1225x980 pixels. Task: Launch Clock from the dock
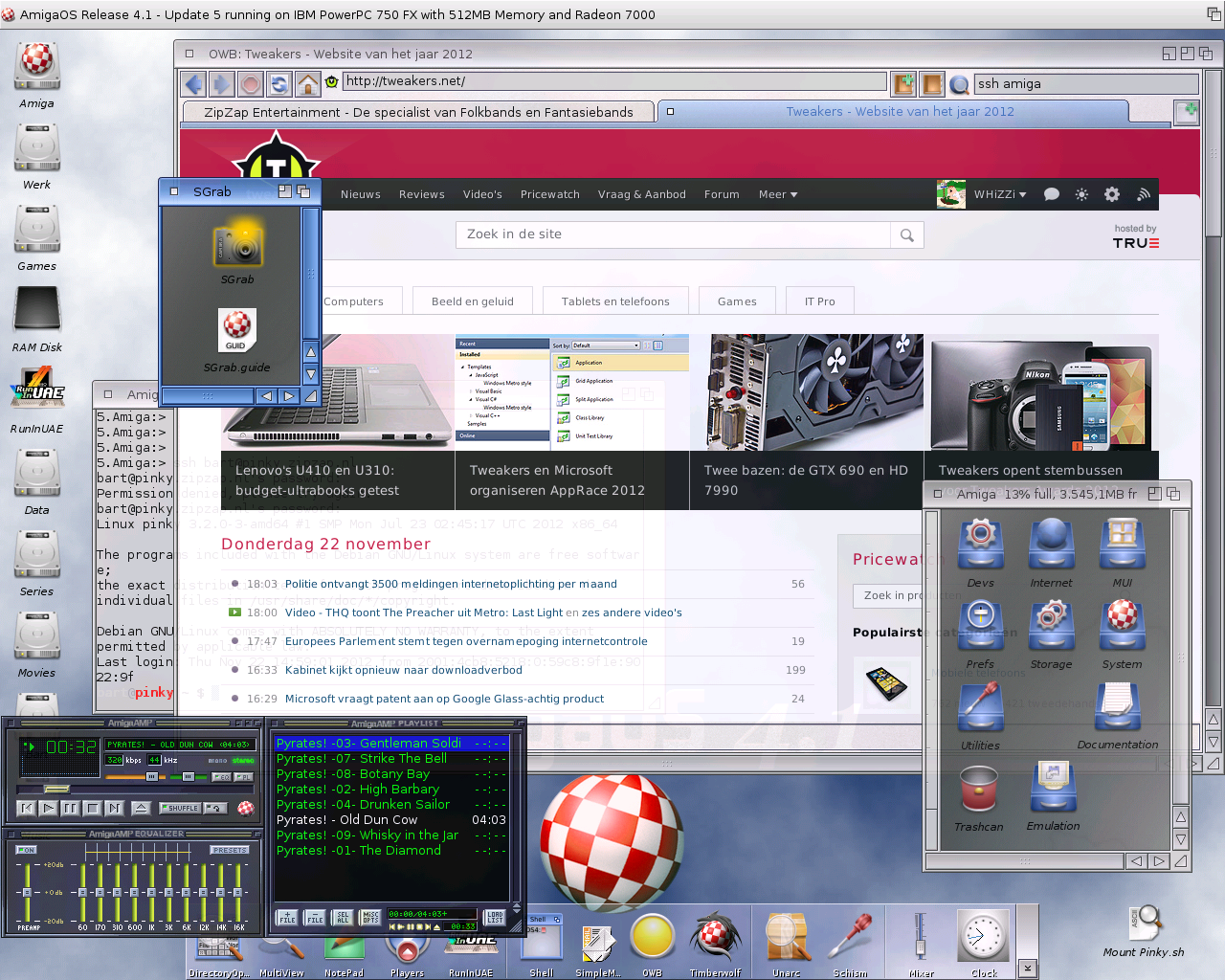(x=983, y=936)
